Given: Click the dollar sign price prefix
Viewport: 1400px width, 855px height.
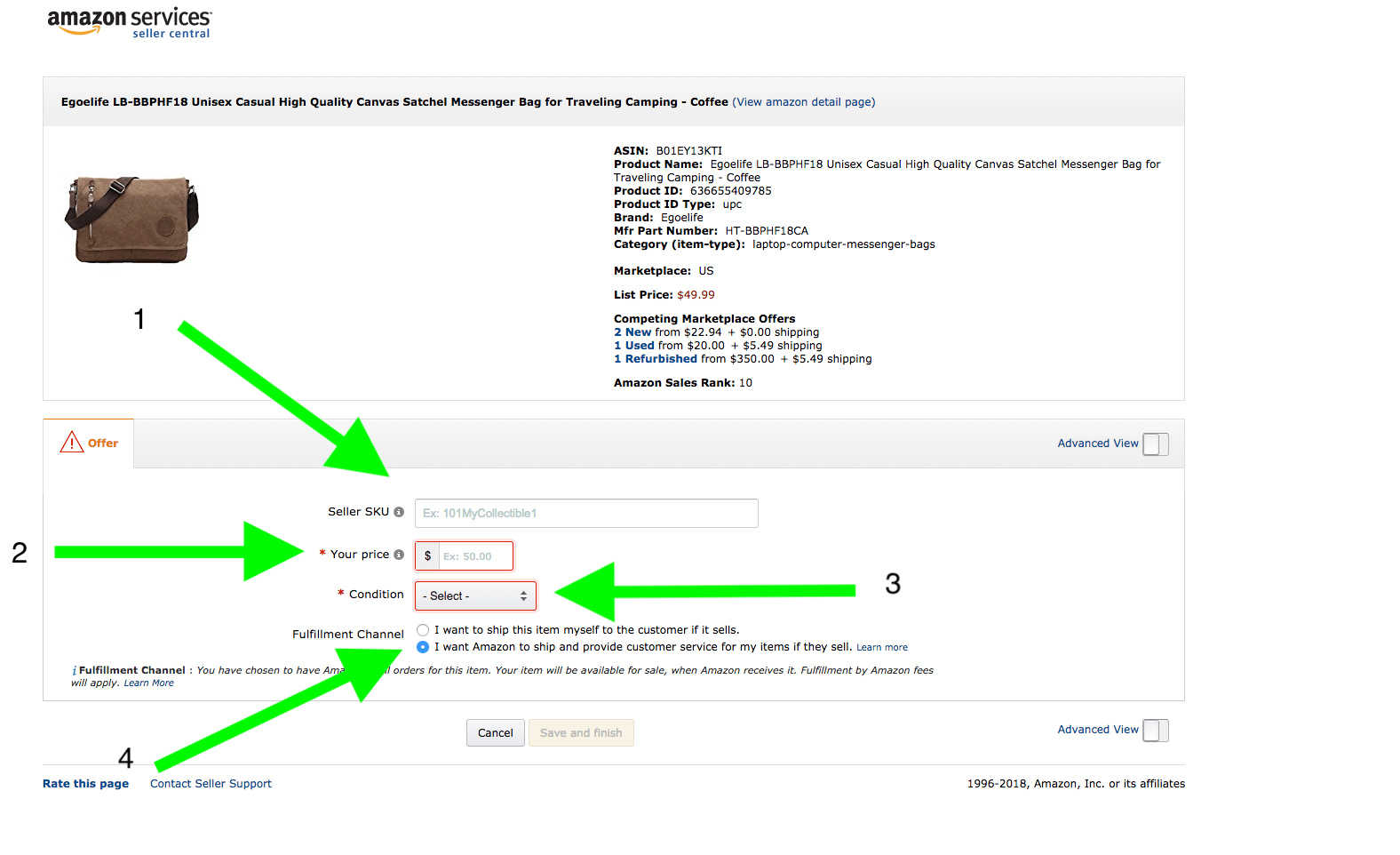Looking at the screenshot, I should [427, 556].
